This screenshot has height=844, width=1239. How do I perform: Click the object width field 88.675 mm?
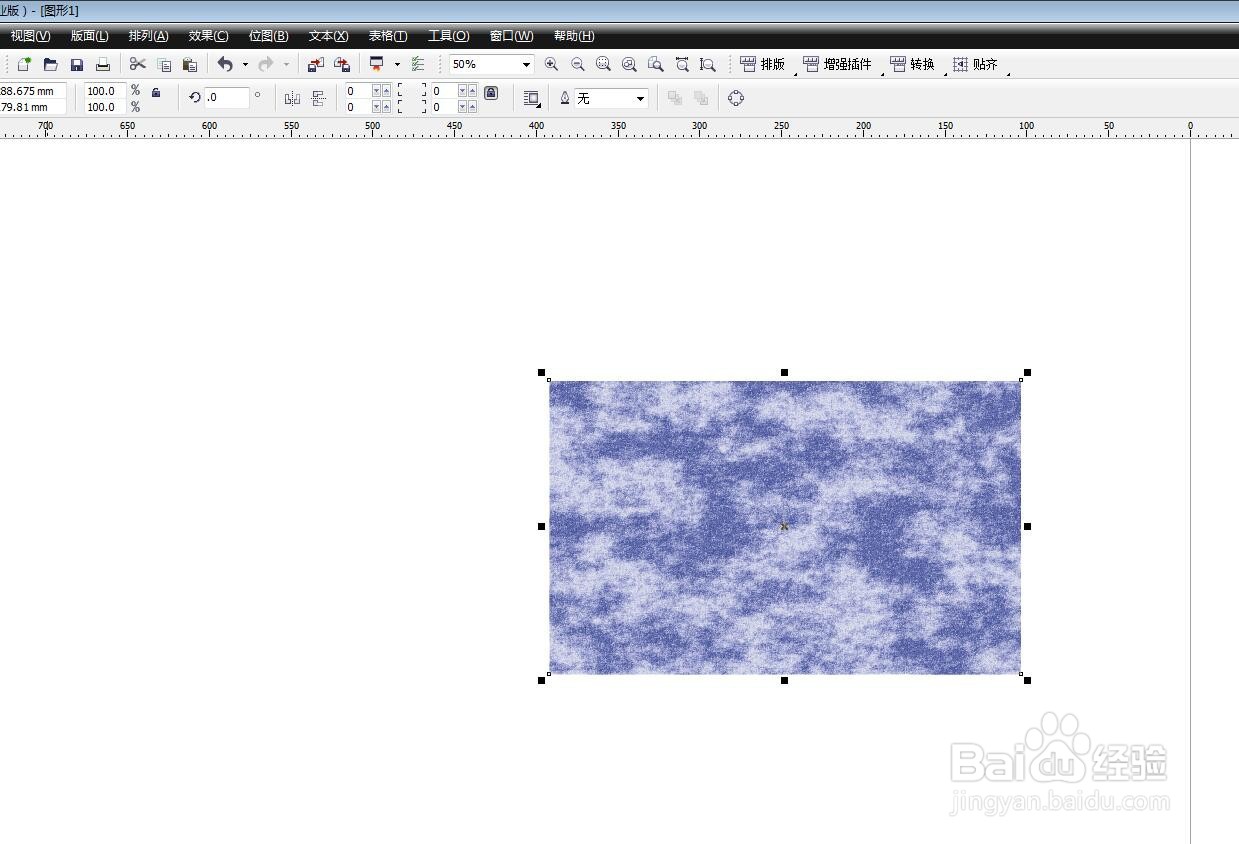pos(33,91)
